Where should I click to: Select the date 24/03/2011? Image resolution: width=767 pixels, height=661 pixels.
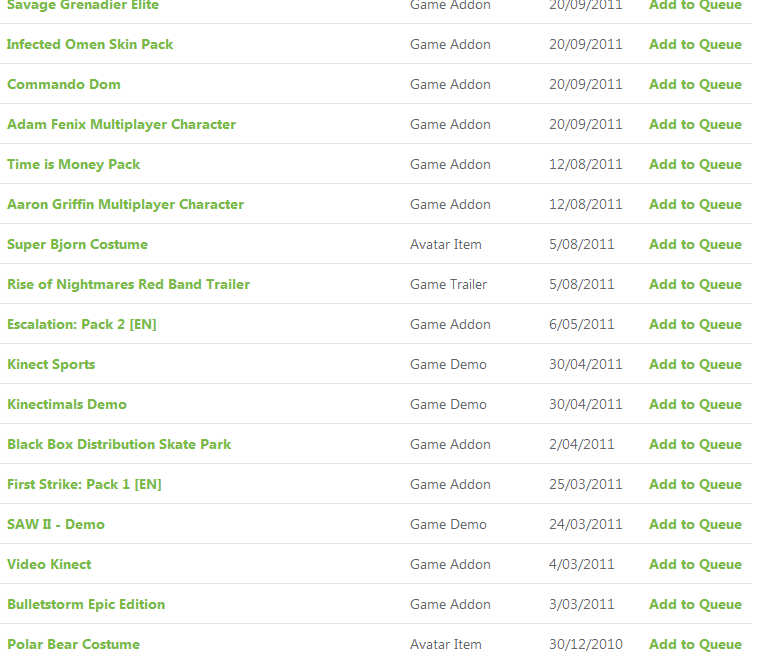click(586, 524)
